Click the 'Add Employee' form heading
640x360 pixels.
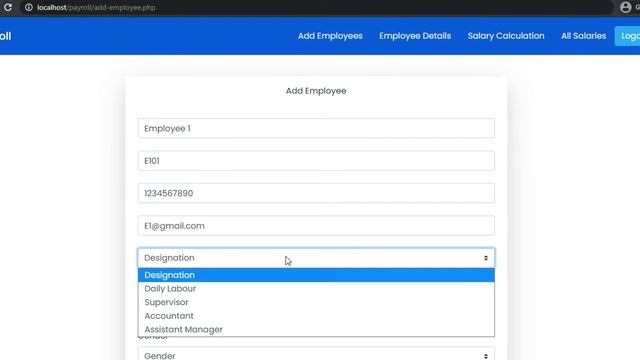[316, 91]
